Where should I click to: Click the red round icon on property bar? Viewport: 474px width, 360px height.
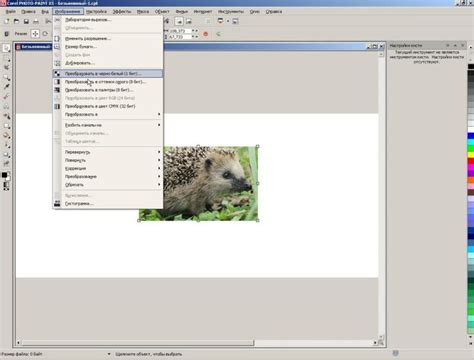[206, 34]
